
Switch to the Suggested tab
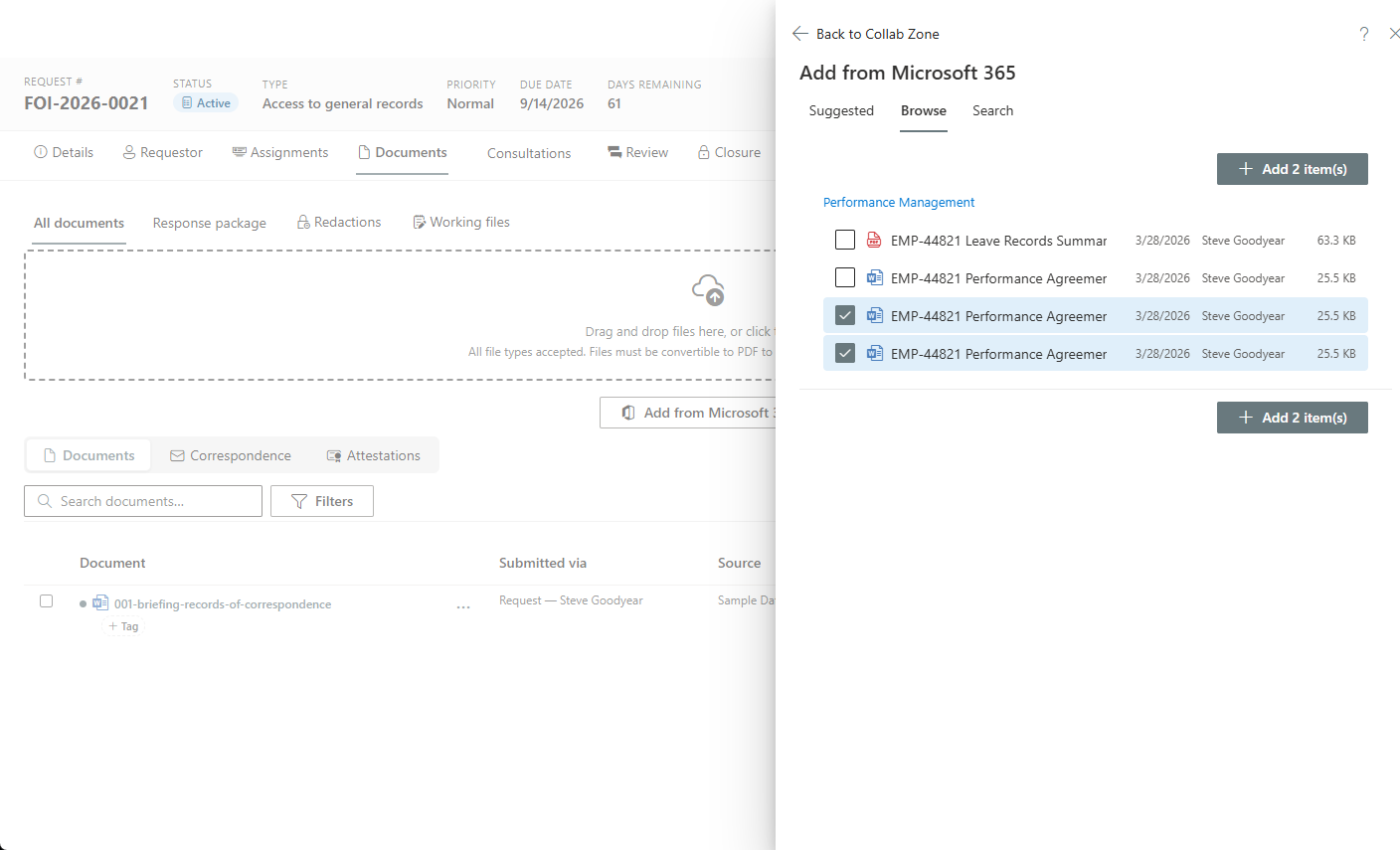click(x=841, y=111)
